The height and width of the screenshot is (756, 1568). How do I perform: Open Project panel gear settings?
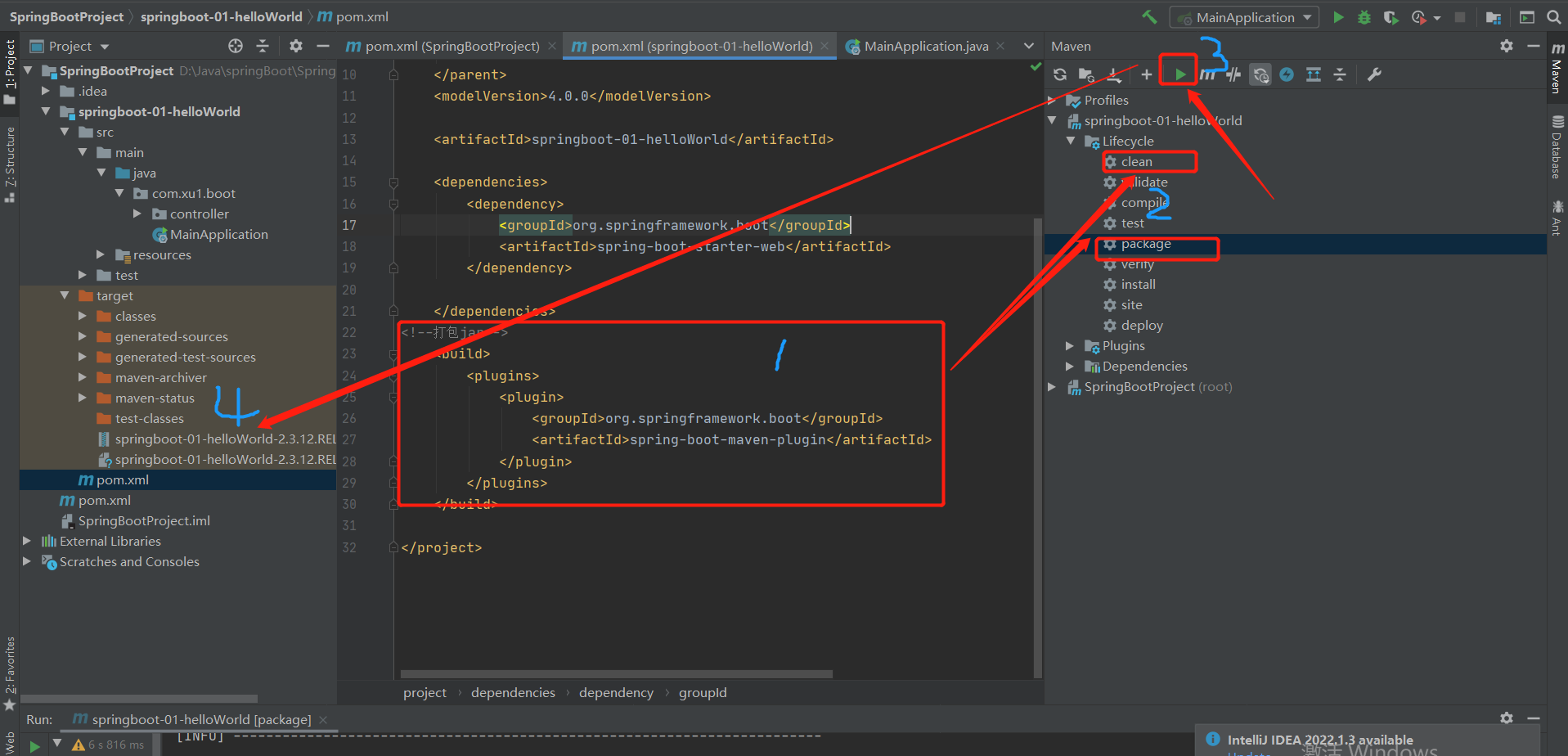(x=296, y=46)
